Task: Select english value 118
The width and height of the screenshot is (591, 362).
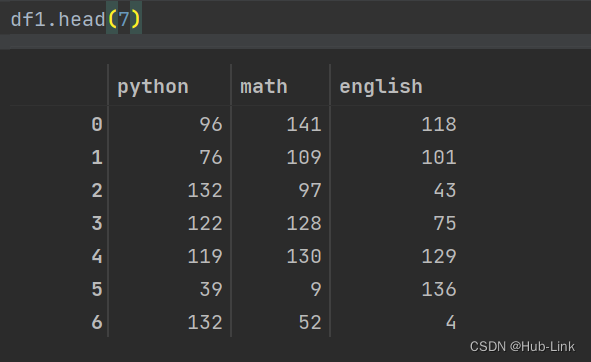Action: click(x=439, y=124)
